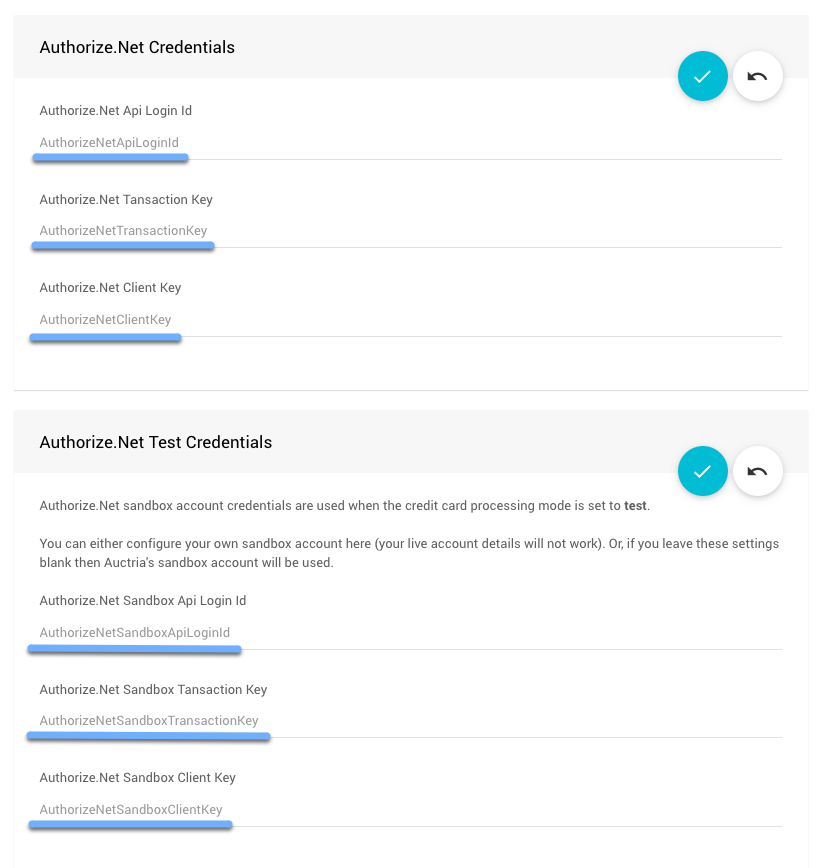Click the Authorize.Net Client Key label

(110, 288)
